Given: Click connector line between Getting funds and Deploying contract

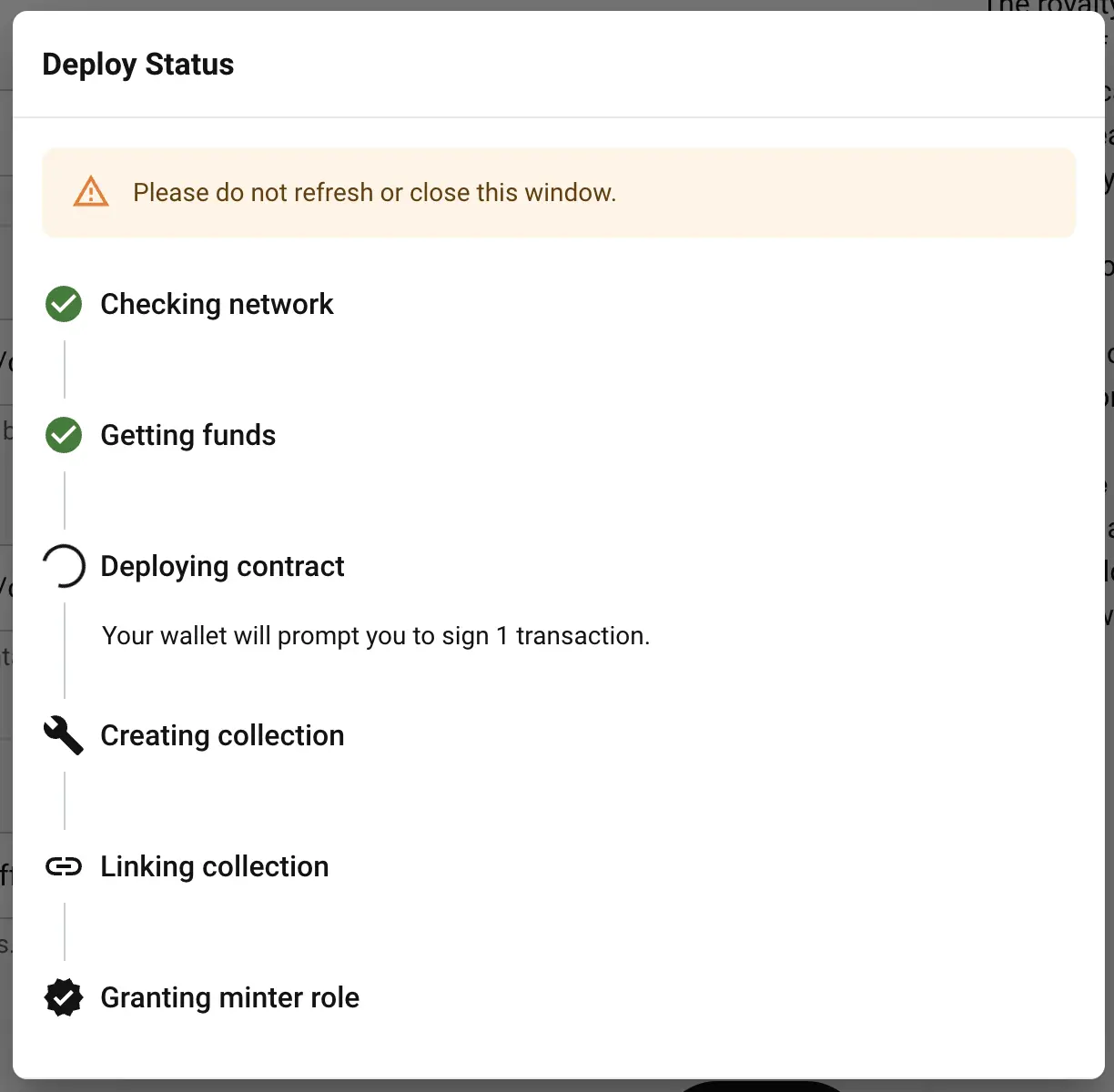Looking at the screenshot, I should tap(65, 500).
